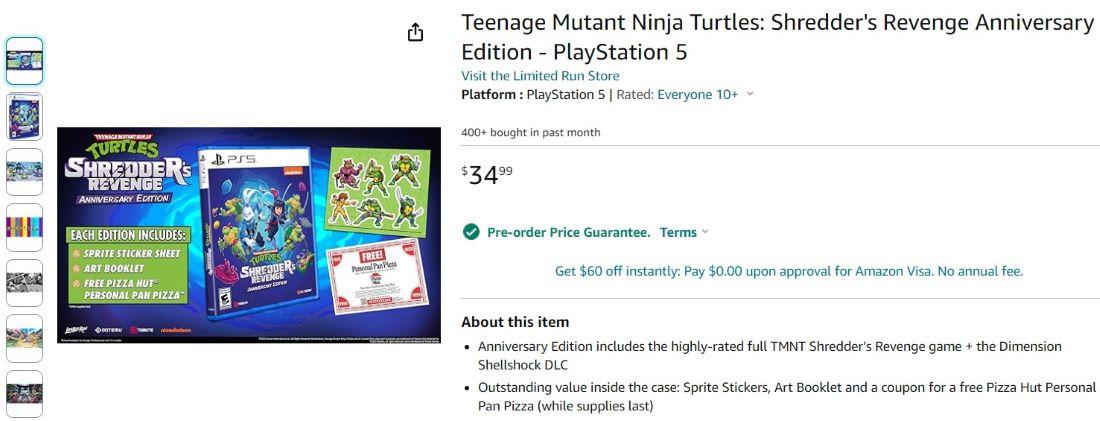The height and width of the screenshot is (421, 1100).
Task: Click the 400+ bought in past month text
Action: [x=531, y=133]
